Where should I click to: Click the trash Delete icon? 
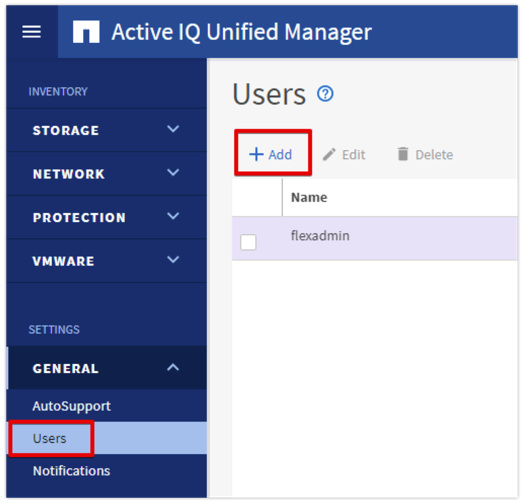coord(403,154)
